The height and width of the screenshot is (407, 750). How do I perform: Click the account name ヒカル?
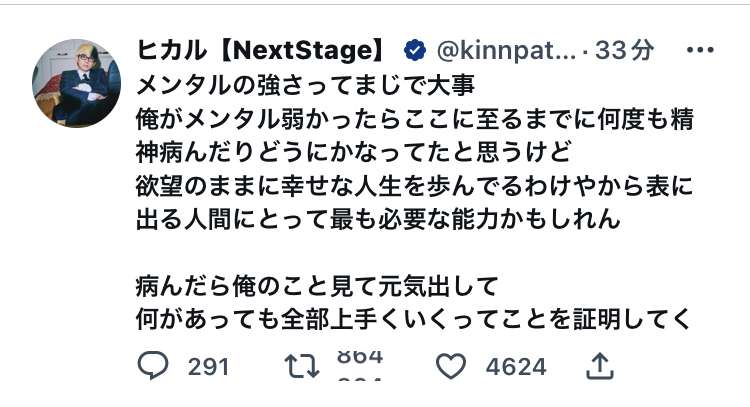click(x=168, y=50)
